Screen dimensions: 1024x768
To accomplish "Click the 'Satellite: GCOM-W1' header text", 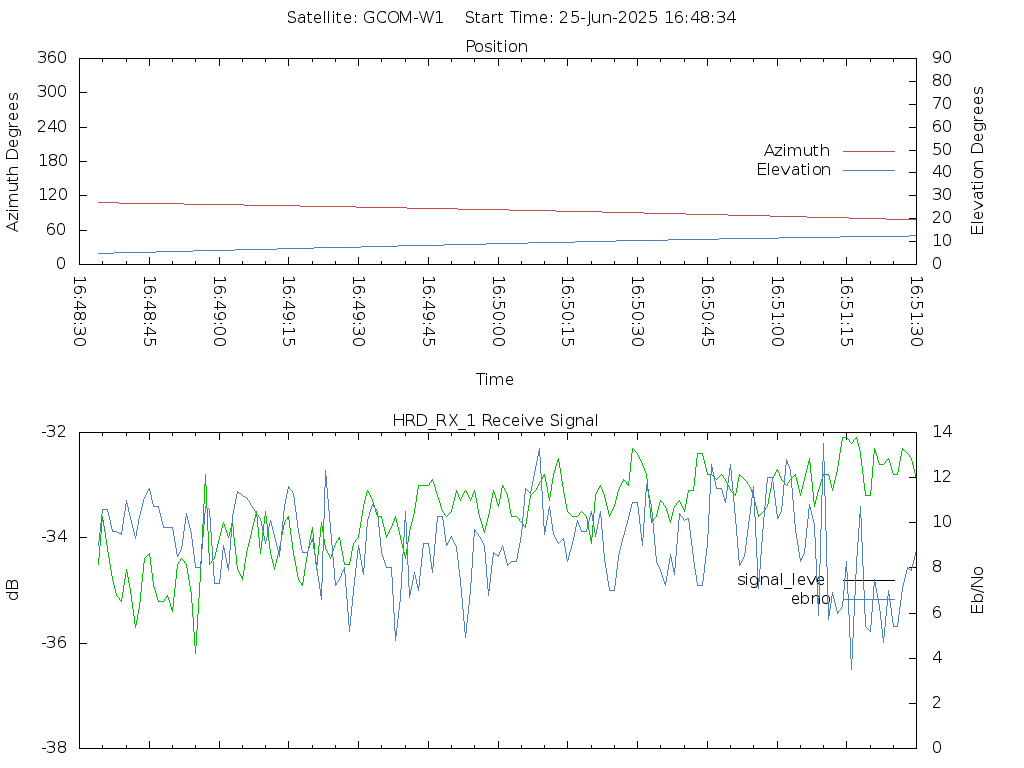I will pyautogui.click(x=365, y=18).
